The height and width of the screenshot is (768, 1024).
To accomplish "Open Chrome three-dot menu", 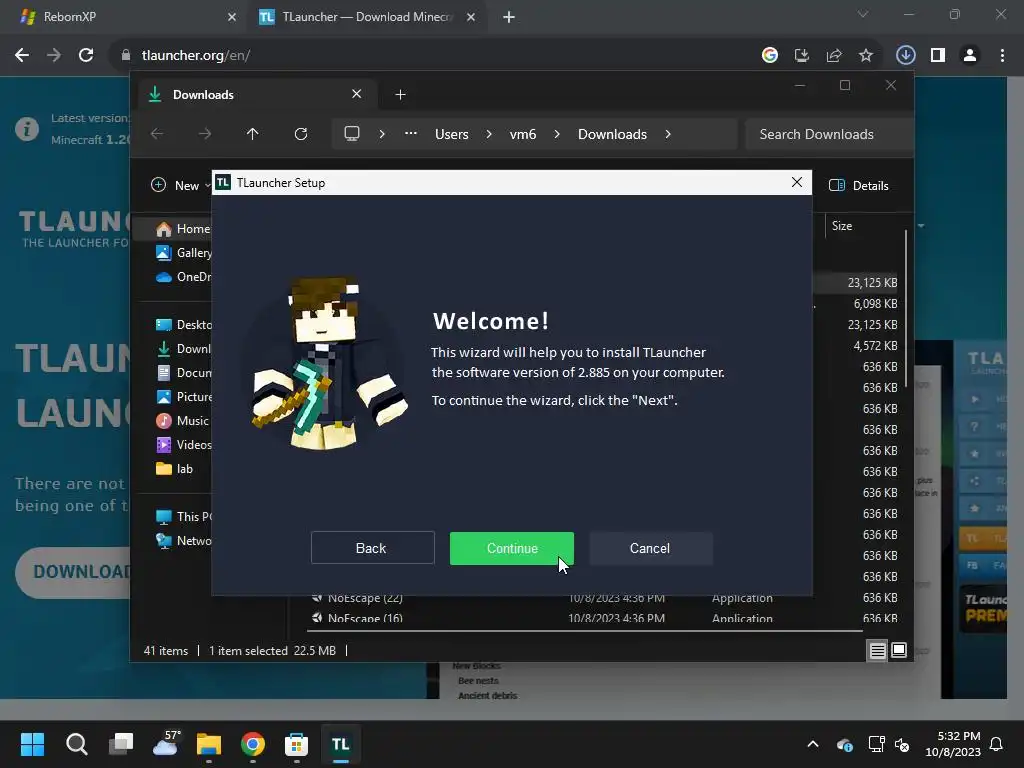I will click(x=1002, y=56).
